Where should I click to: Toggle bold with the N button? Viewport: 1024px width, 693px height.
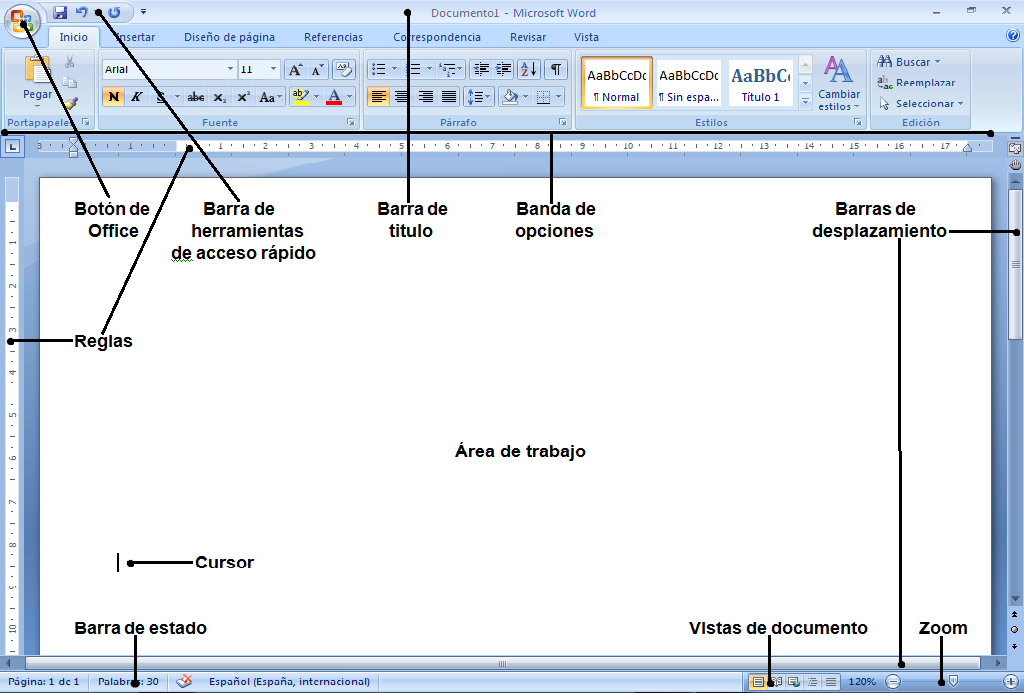pyautogui.click(x=113, y=96)
